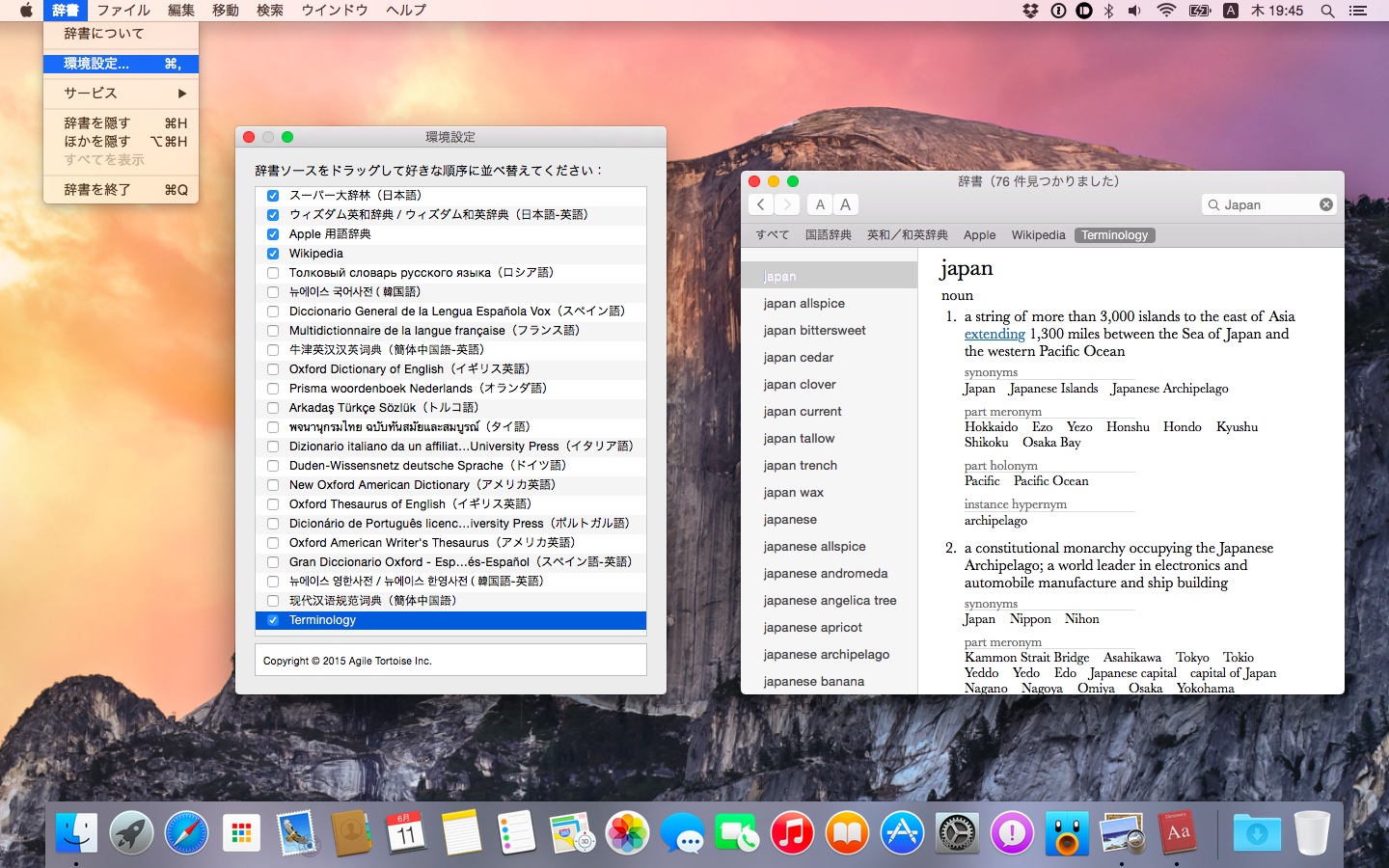Select 'japan cedar' in results list
The height and width of the screenshot is (868, 1389).
click(x=830, y=358)
